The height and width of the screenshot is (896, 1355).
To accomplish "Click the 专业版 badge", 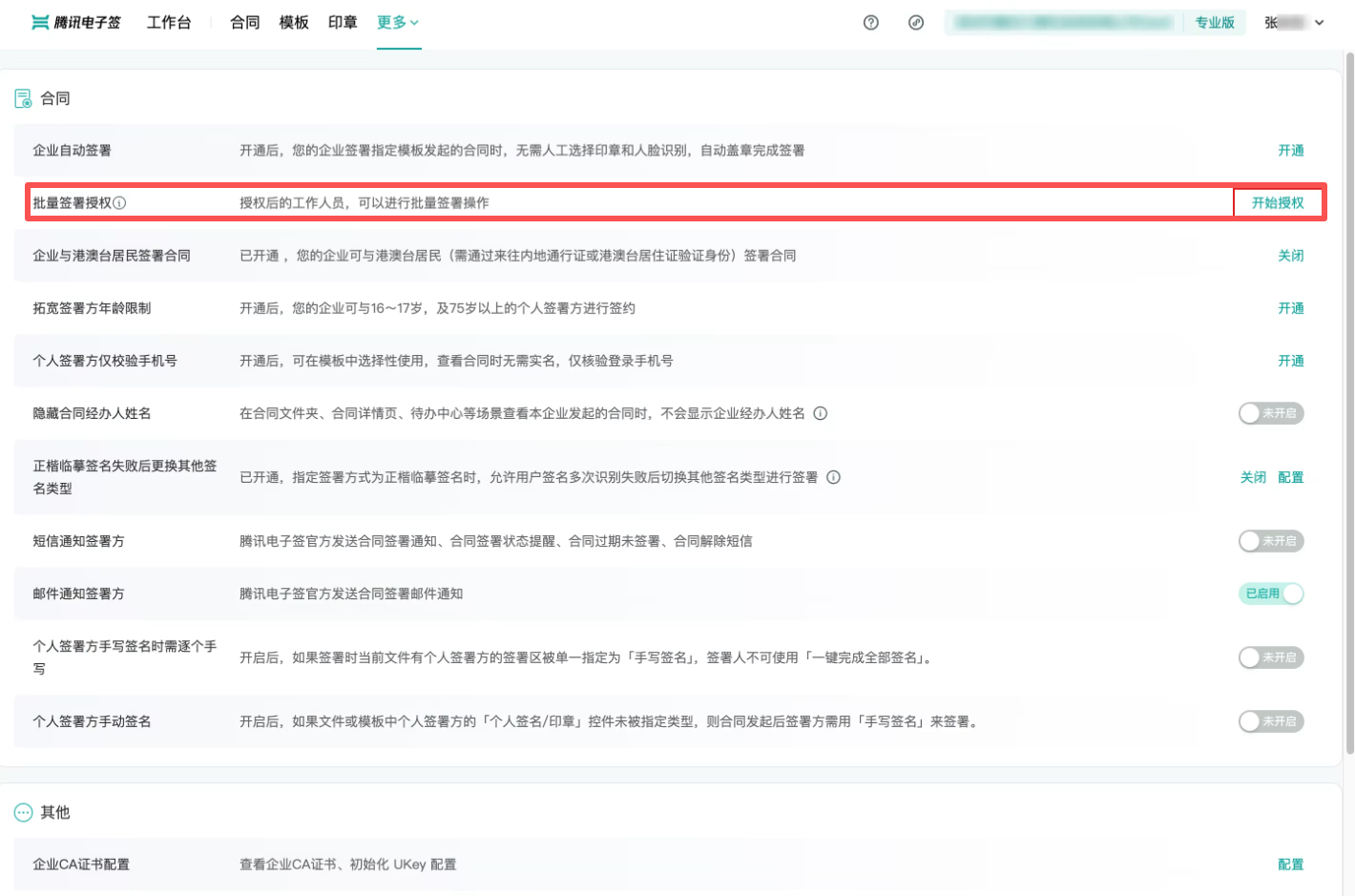I will pos(1215,23).
